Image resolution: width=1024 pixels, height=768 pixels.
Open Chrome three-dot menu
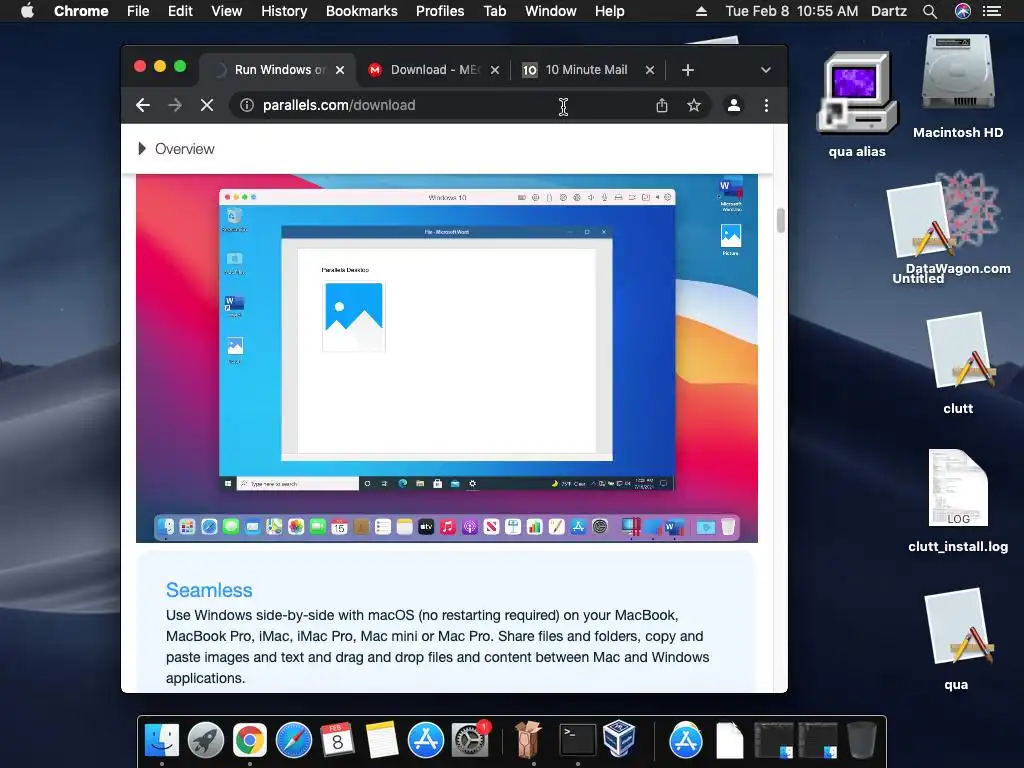[766, 105]
